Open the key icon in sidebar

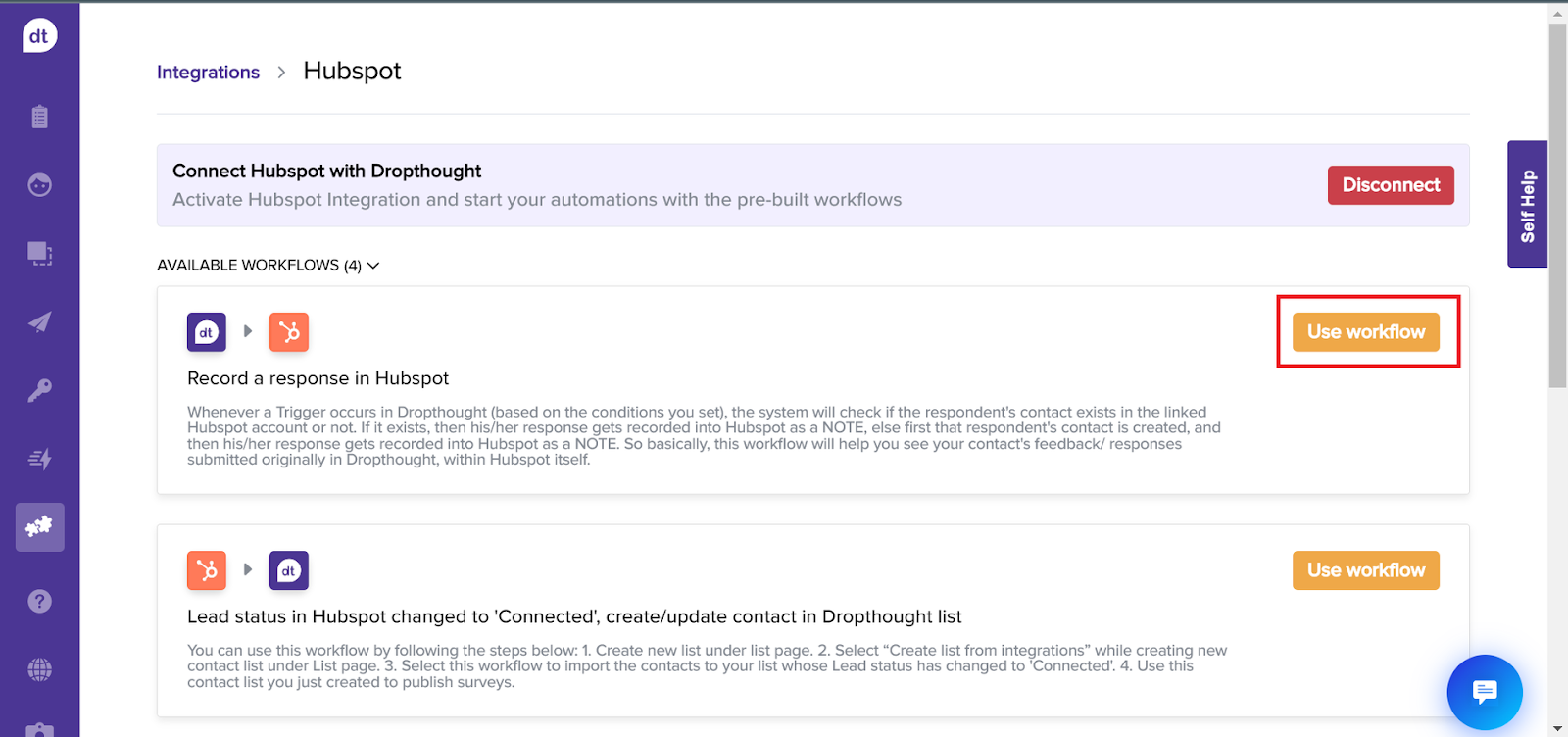click(39, 390)
